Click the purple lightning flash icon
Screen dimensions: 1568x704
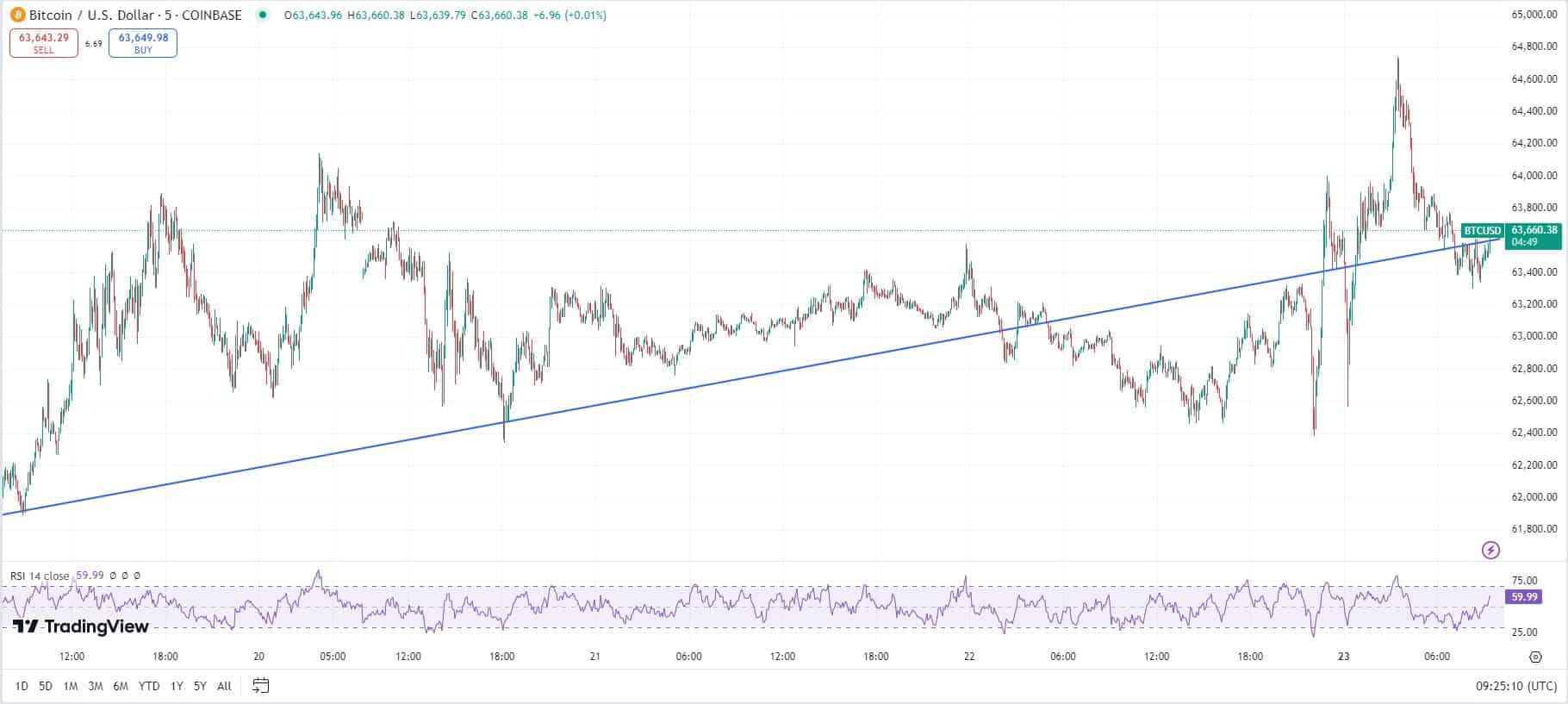[1491, 550]
